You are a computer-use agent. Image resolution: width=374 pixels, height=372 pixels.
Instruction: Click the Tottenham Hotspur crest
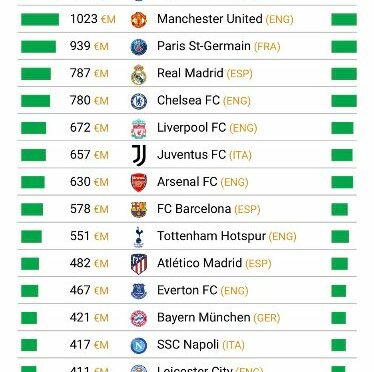[x=139, y=237]
